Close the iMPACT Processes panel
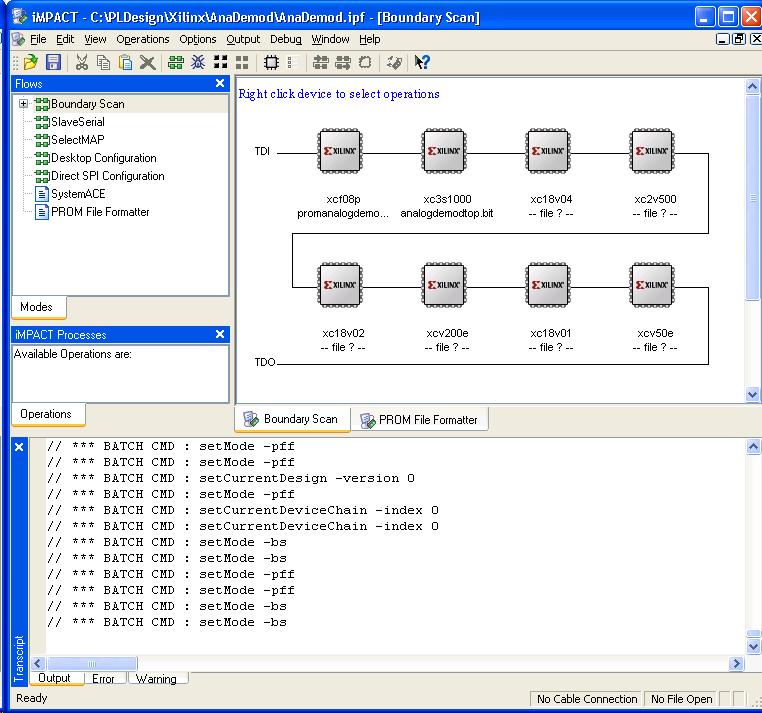This screenshot has height=713, width=762. 220,334
